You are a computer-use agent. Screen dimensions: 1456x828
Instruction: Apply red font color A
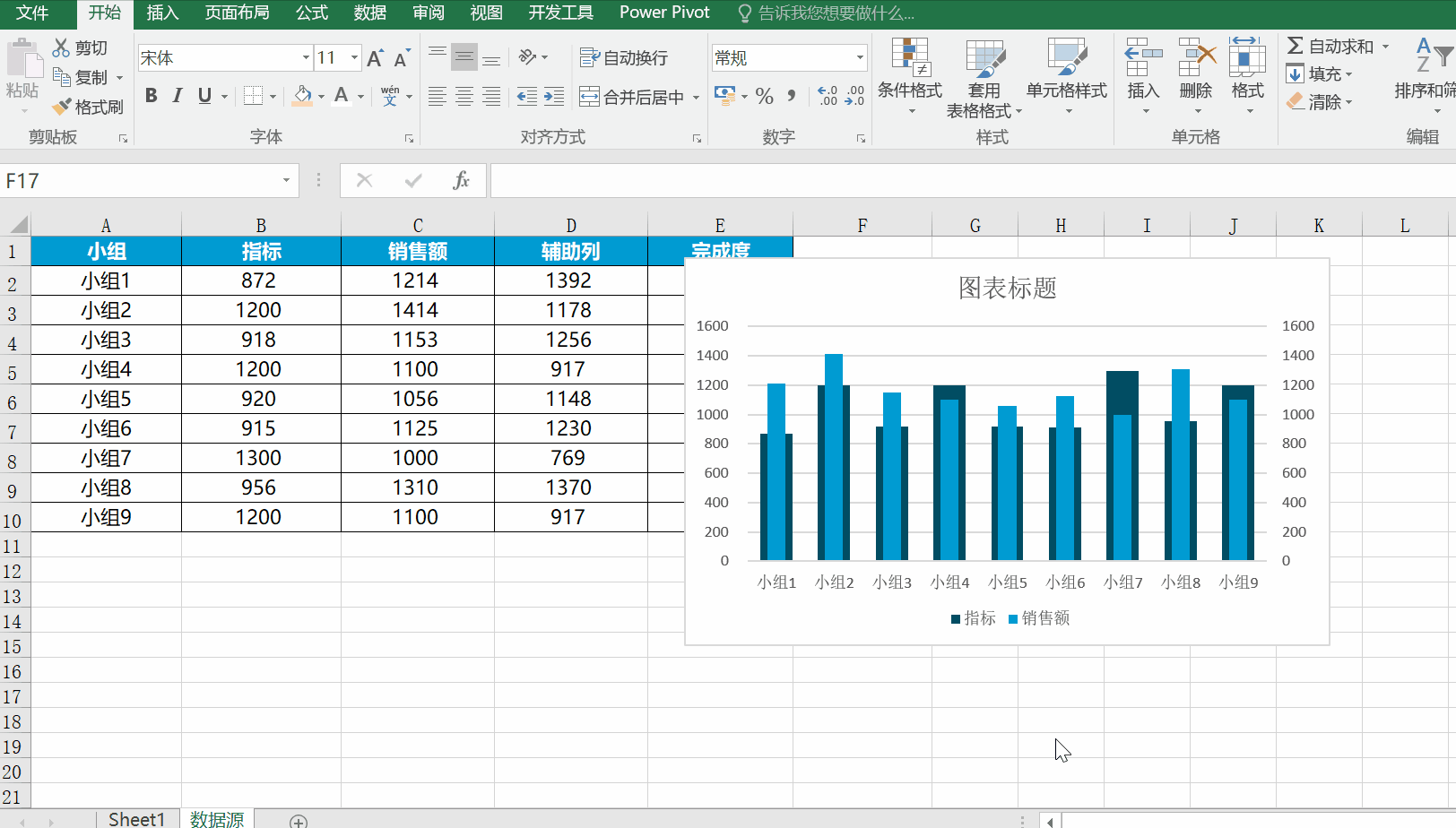click(x=341, y=96)
